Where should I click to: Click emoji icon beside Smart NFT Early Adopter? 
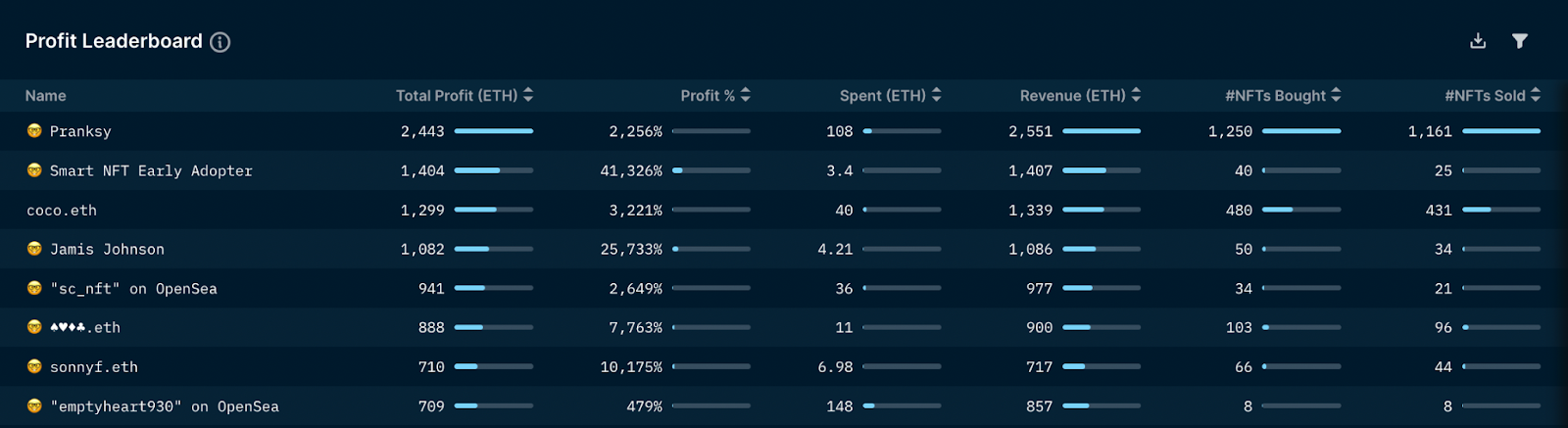click(34, 170)
